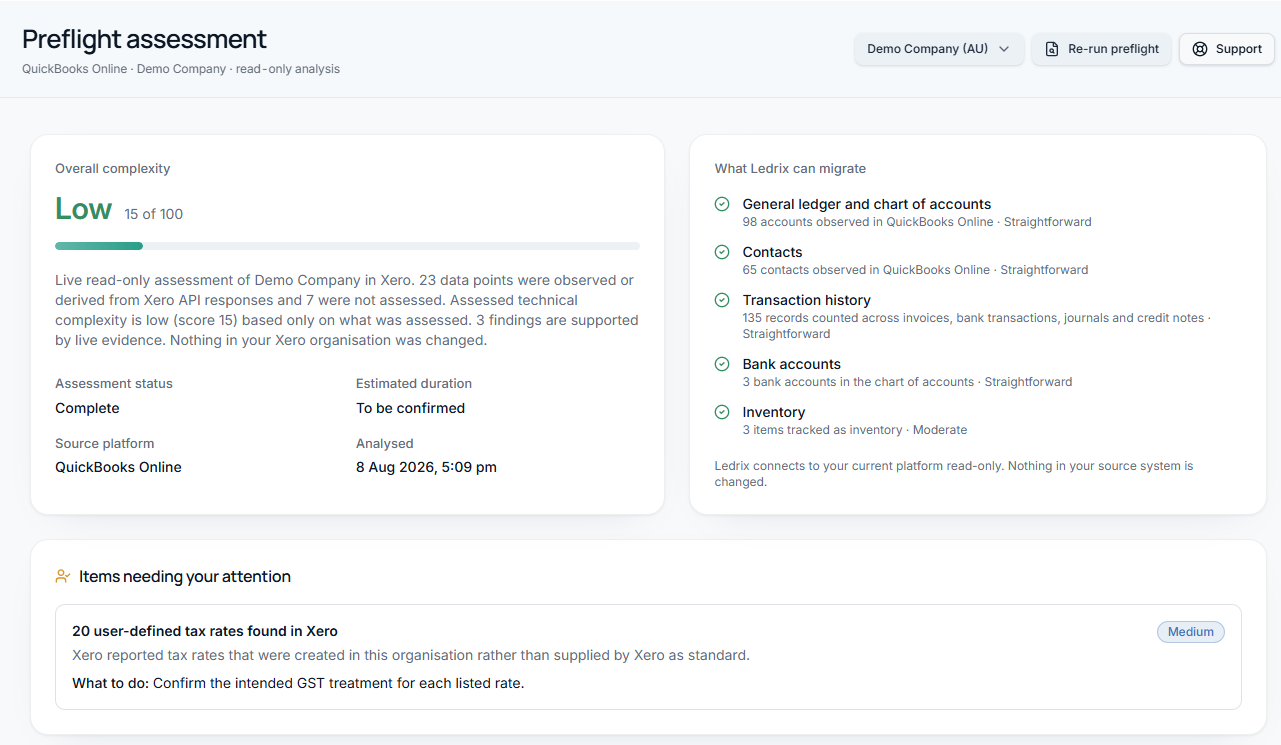Viewport: 1281px width, 745px height.
Task: Open the Demo Company (AU) dropdown
Action: pyautogui.click(x=939, y=49)
